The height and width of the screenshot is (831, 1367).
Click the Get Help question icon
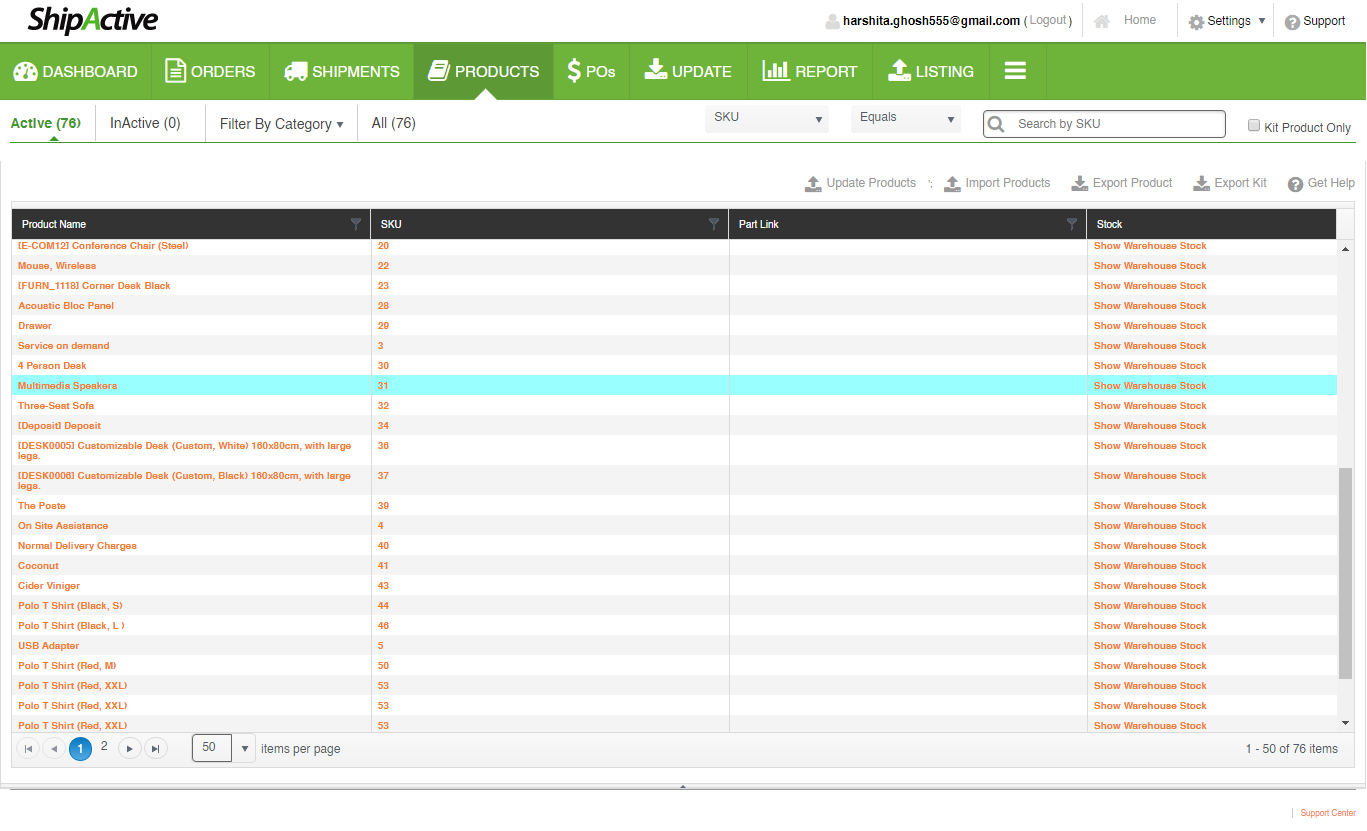click(x=1295, y=184)
